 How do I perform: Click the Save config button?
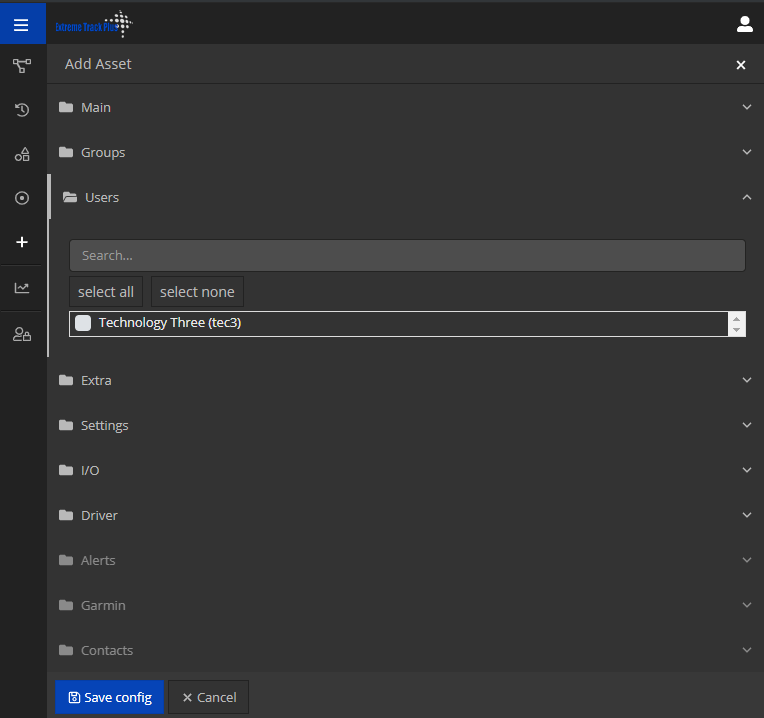110,697
